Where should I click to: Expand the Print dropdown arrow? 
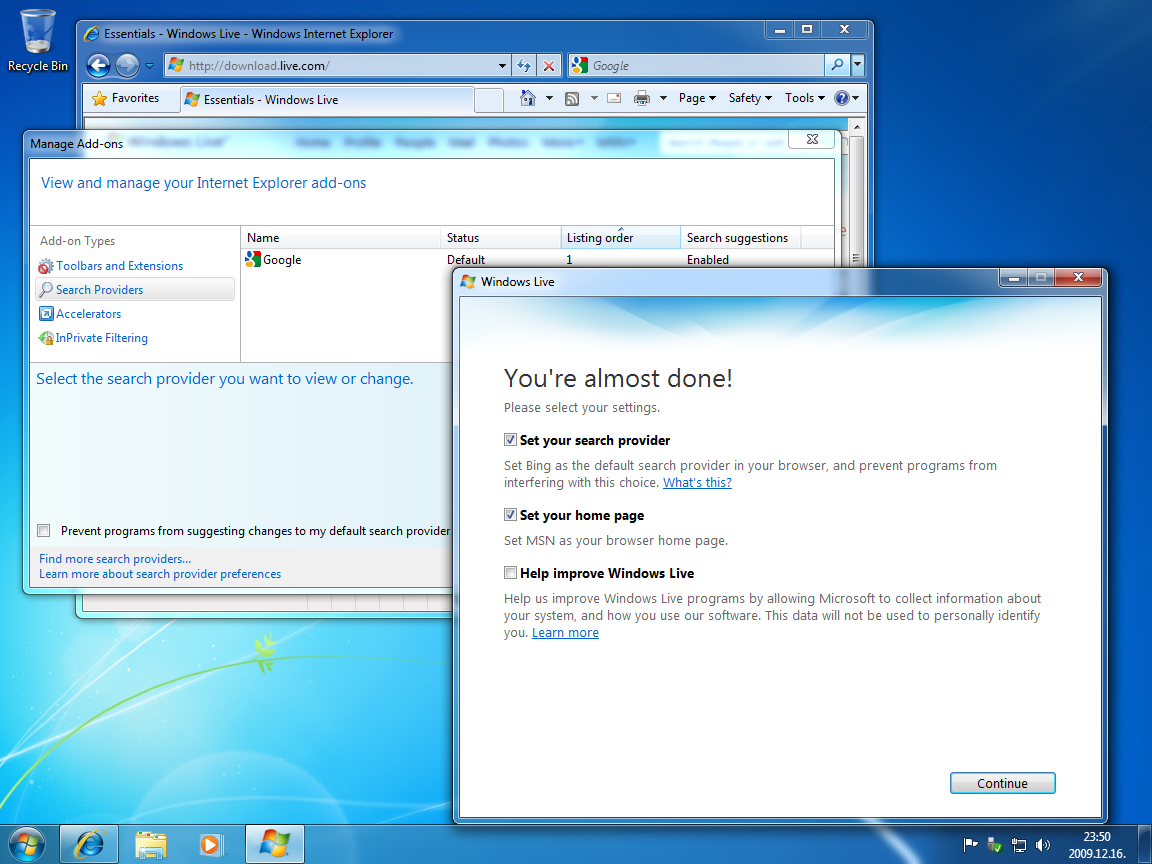663,98
